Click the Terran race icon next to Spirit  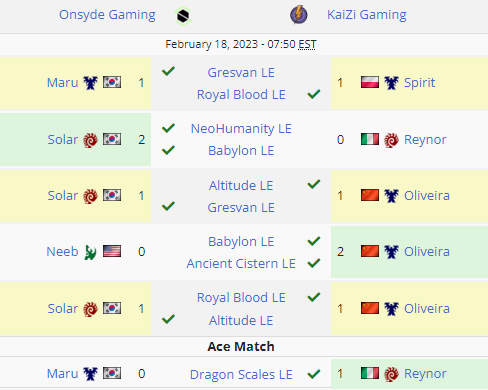(x=391, y=83)
